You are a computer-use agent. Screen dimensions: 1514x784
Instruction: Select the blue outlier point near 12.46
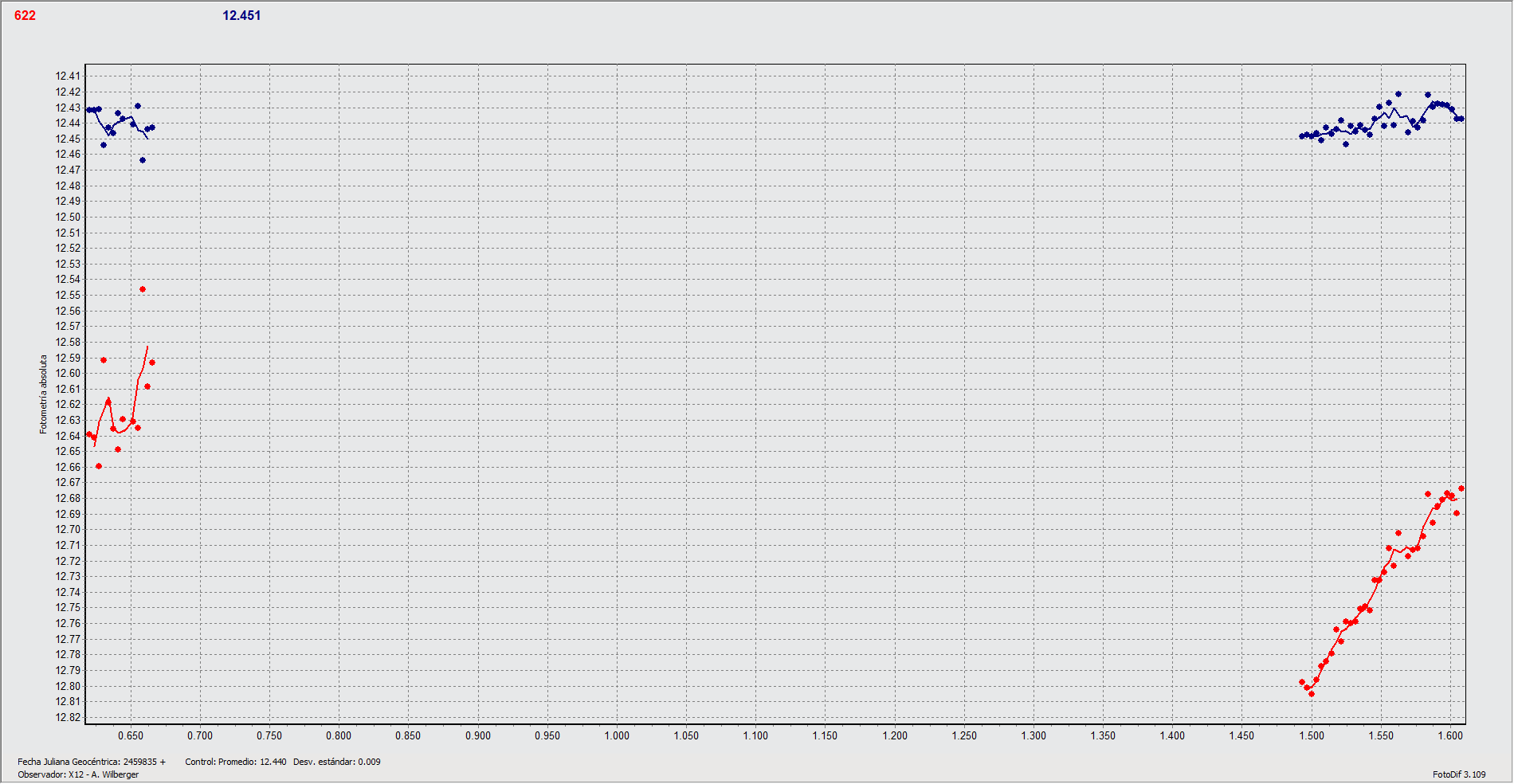tap(143, 160)
